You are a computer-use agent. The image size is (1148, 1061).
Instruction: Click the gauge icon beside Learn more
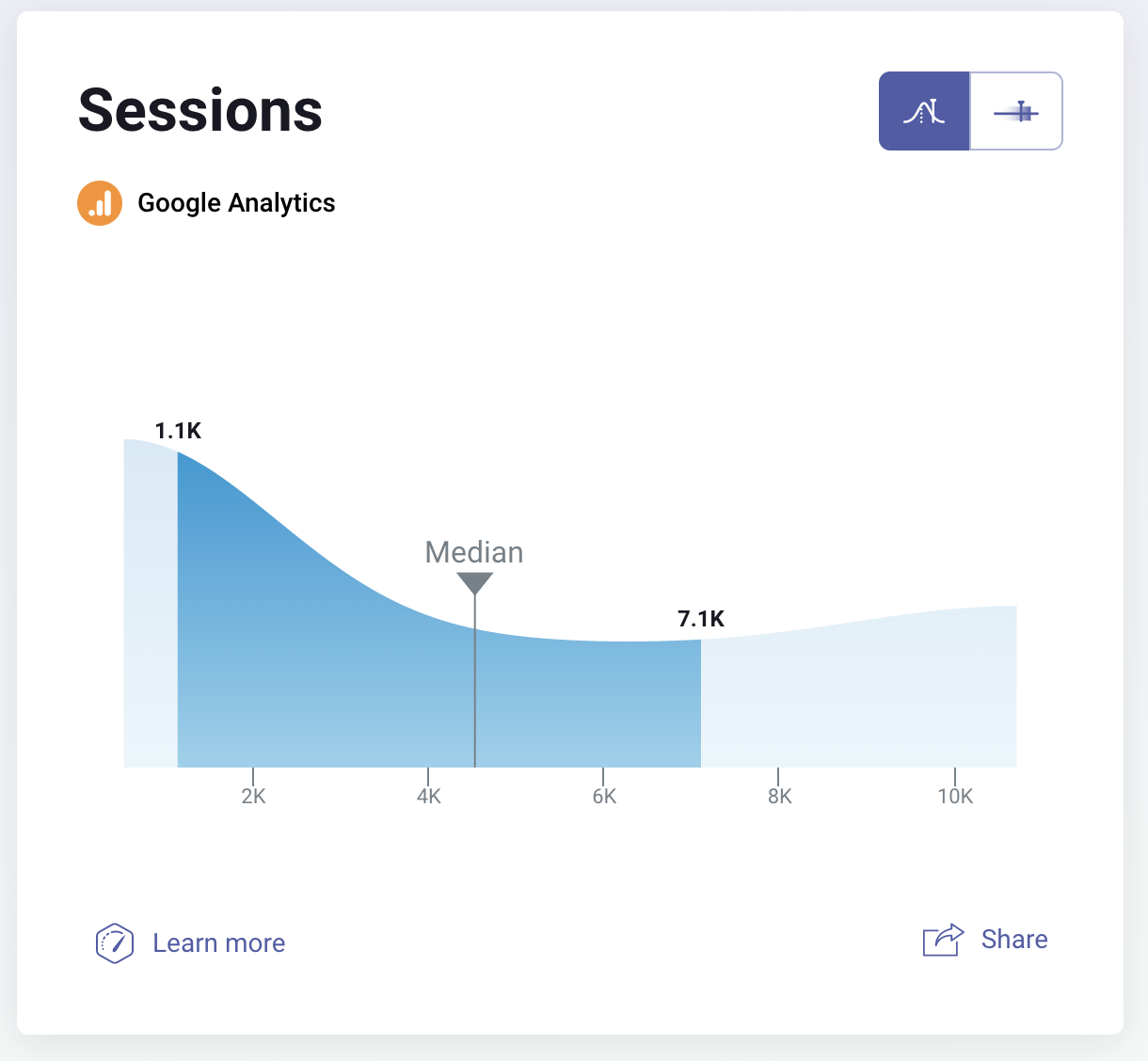click(114, 943)
